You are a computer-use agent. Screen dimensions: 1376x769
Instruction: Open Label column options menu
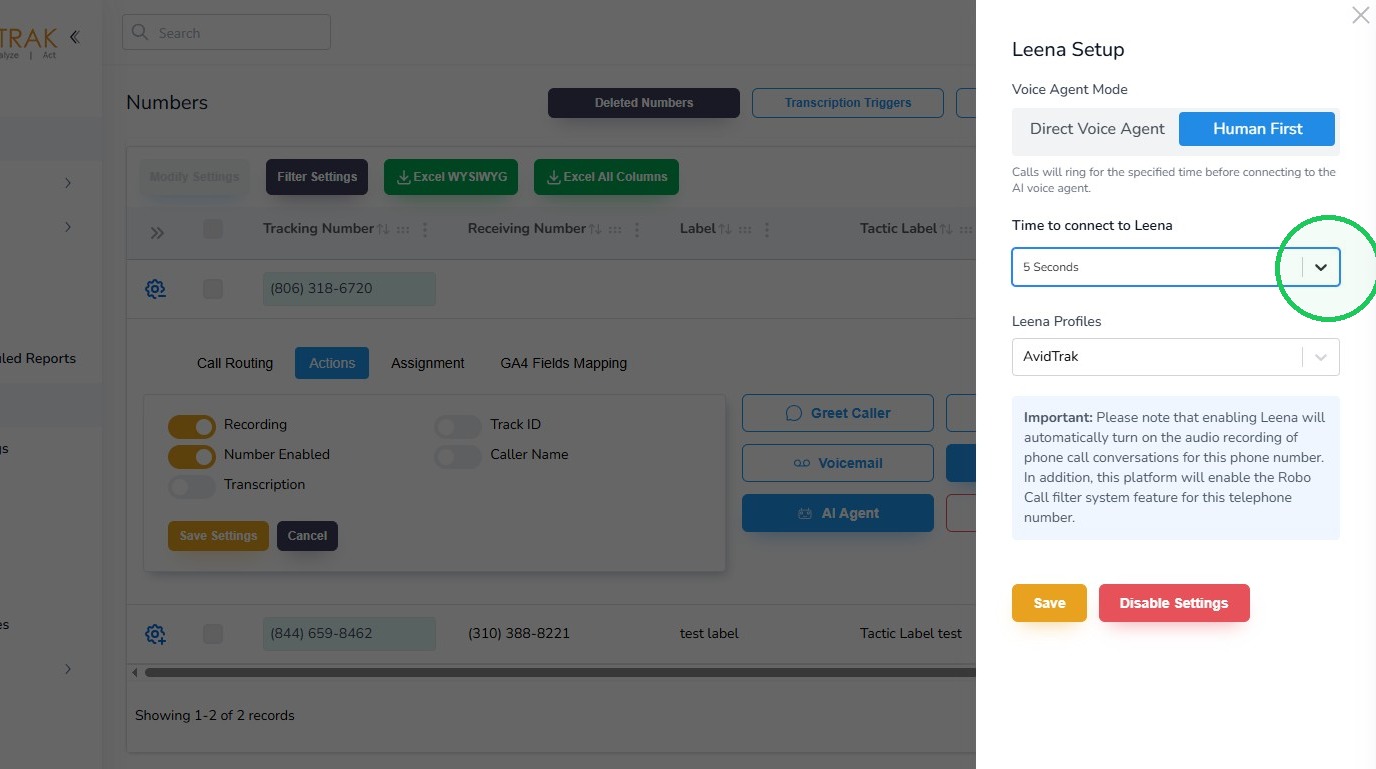[x=767, y=229]
